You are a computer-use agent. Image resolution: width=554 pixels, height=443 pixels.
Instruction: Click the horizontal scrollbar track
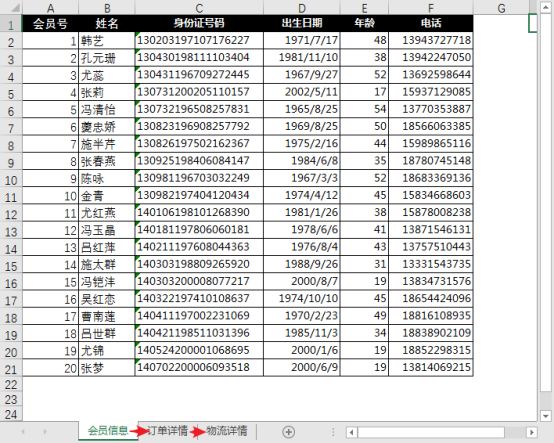[x=442, y=432]
